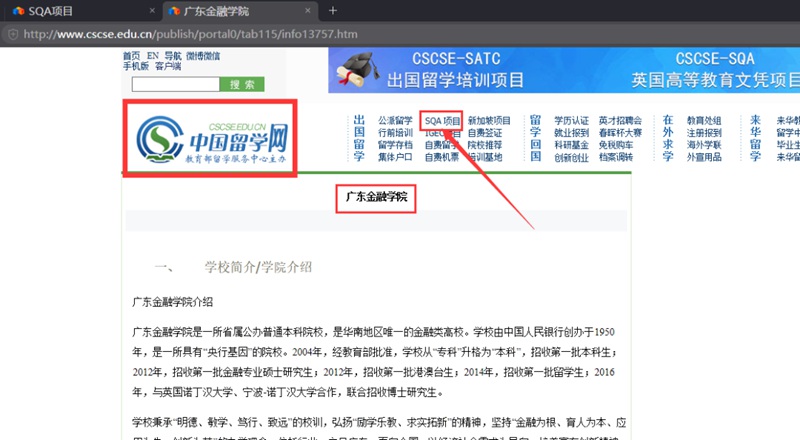
Task: Open the 自费机票 link
Action: pos(442,157)
